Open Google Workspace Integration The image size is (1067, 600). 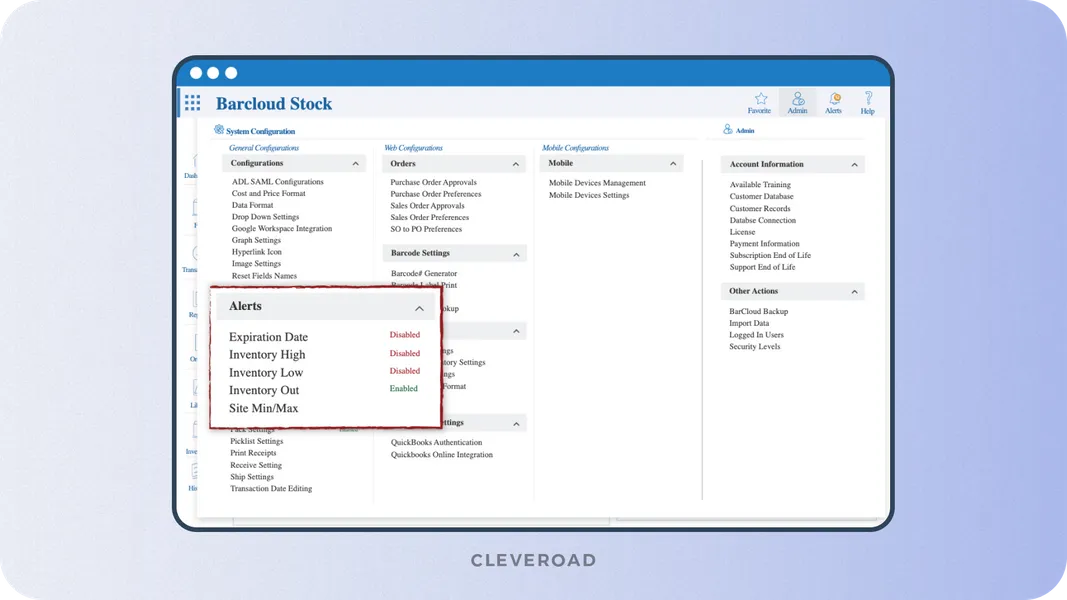pos(282,229)
